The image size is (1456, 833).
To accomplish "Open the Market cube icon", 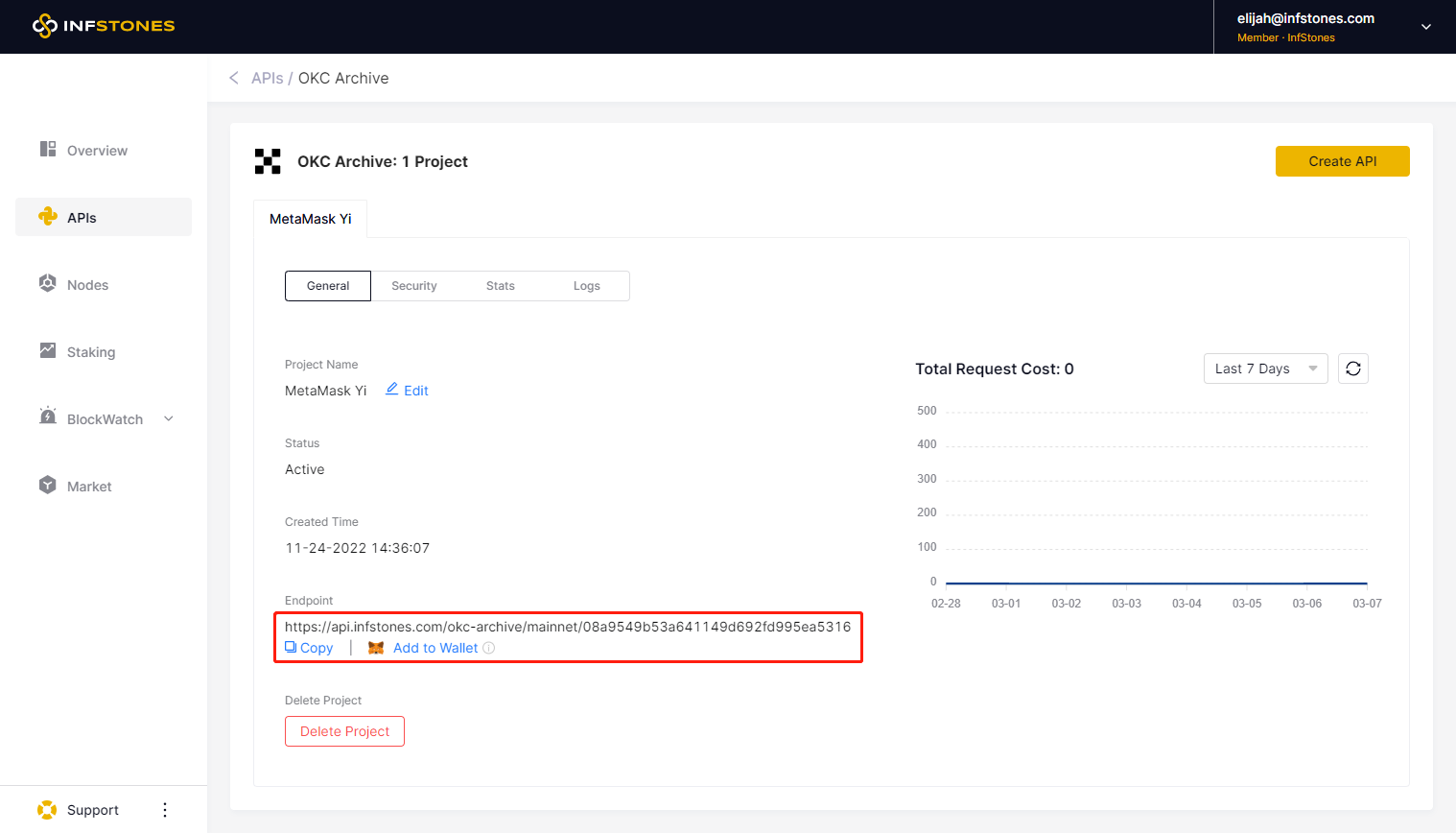I will point(48,485).
